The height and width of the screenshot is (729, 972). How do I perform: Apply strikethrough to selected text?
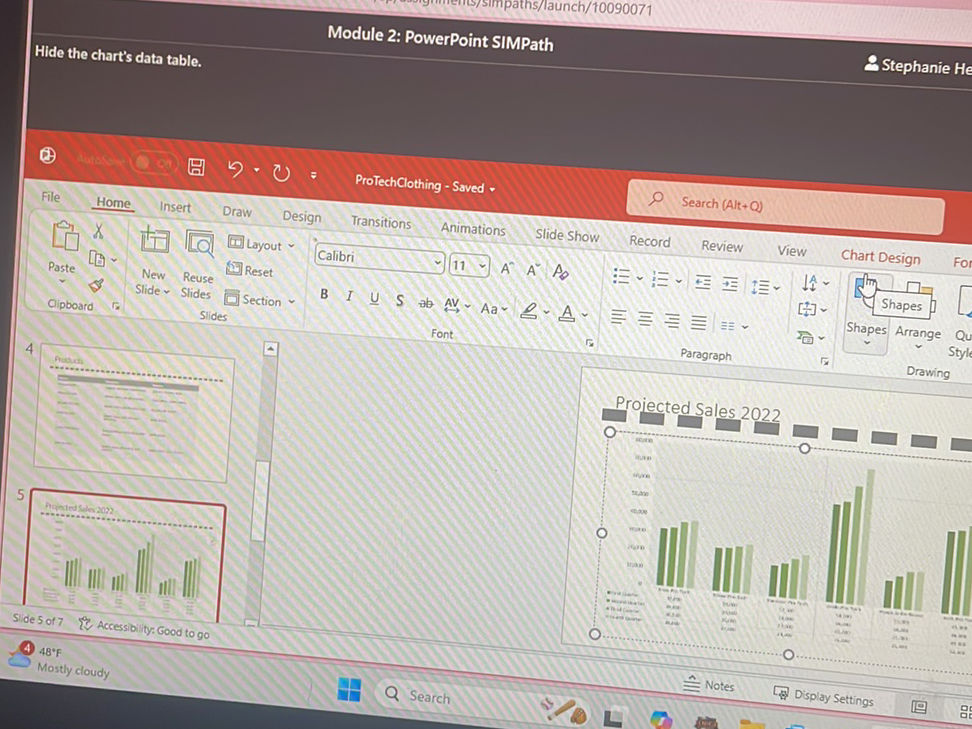426,303
